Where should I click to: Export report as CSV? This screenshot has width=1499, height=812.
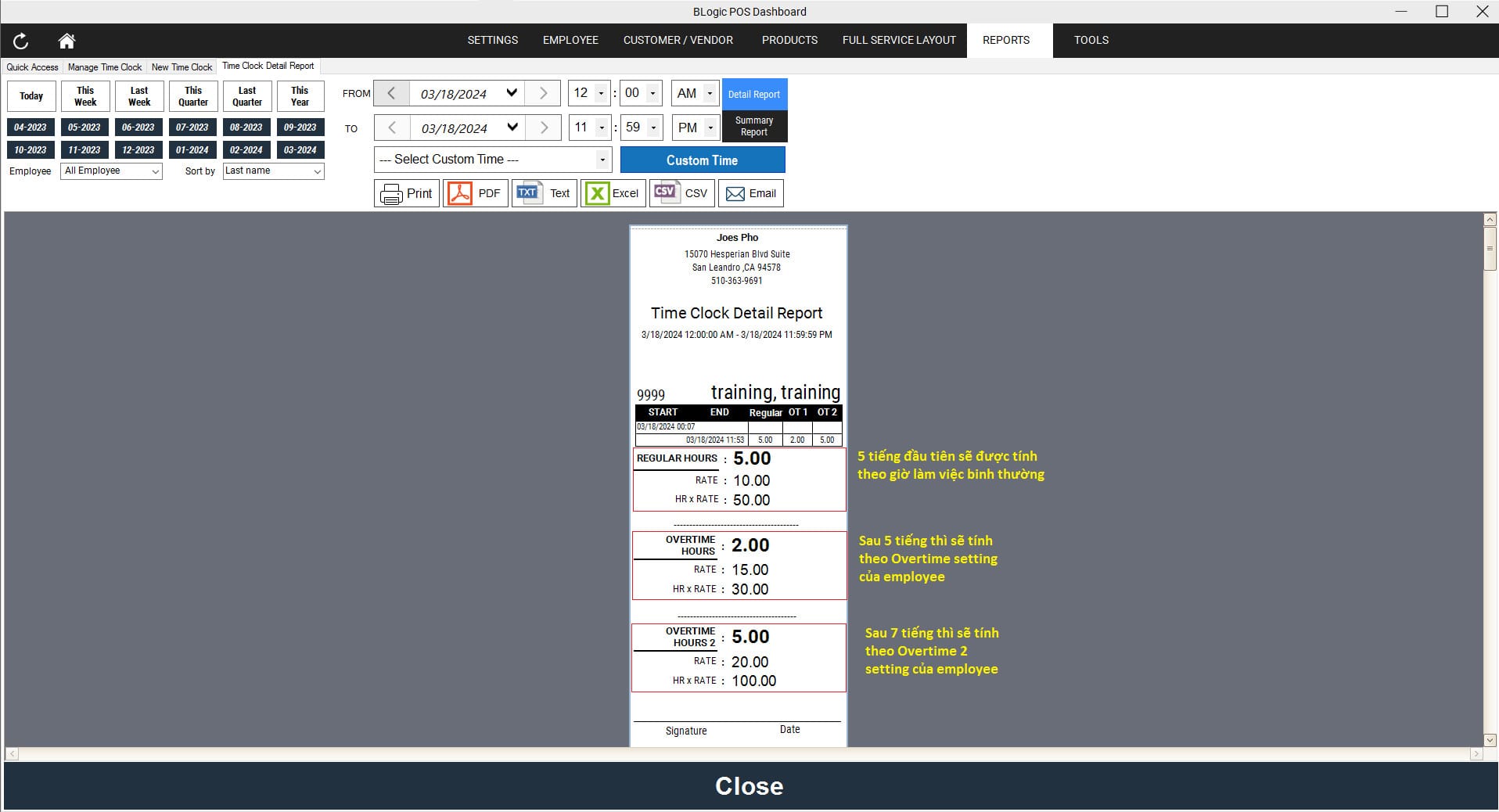point(681,193)
